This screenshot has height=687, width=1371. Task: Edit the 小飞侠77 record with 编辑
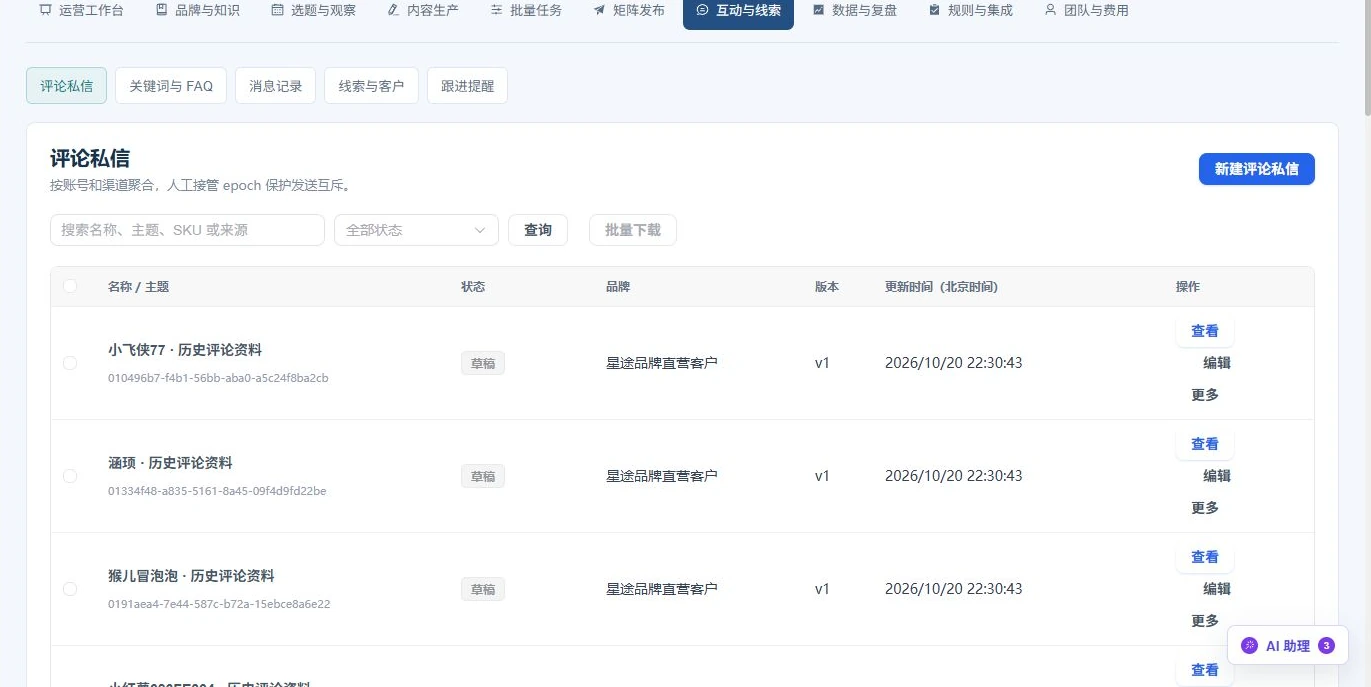pyautogui.click(x=1217, y=363)
